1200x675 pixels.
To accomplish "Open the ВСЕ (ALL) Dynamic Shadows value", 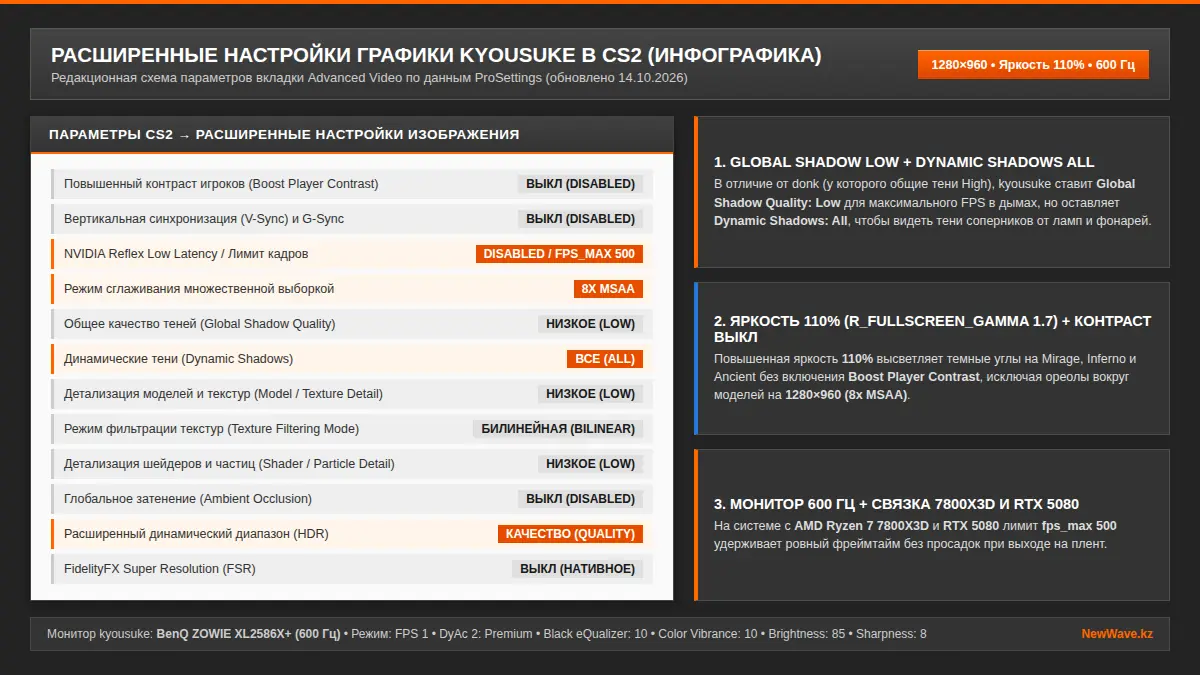I will click(605, 359).
